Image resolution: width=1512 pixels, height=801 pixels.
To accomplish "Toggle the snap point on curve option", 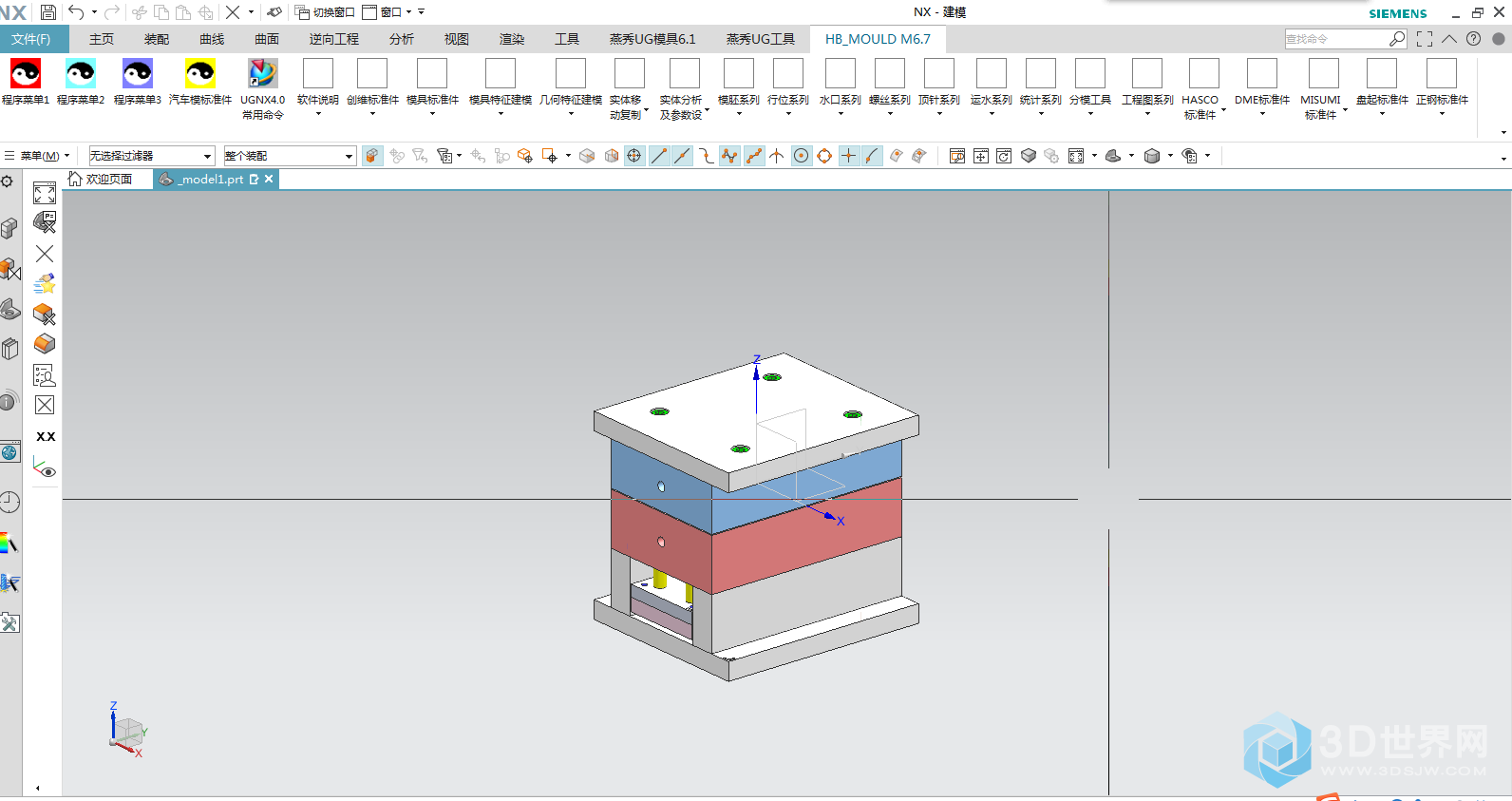I will point(872,156).
